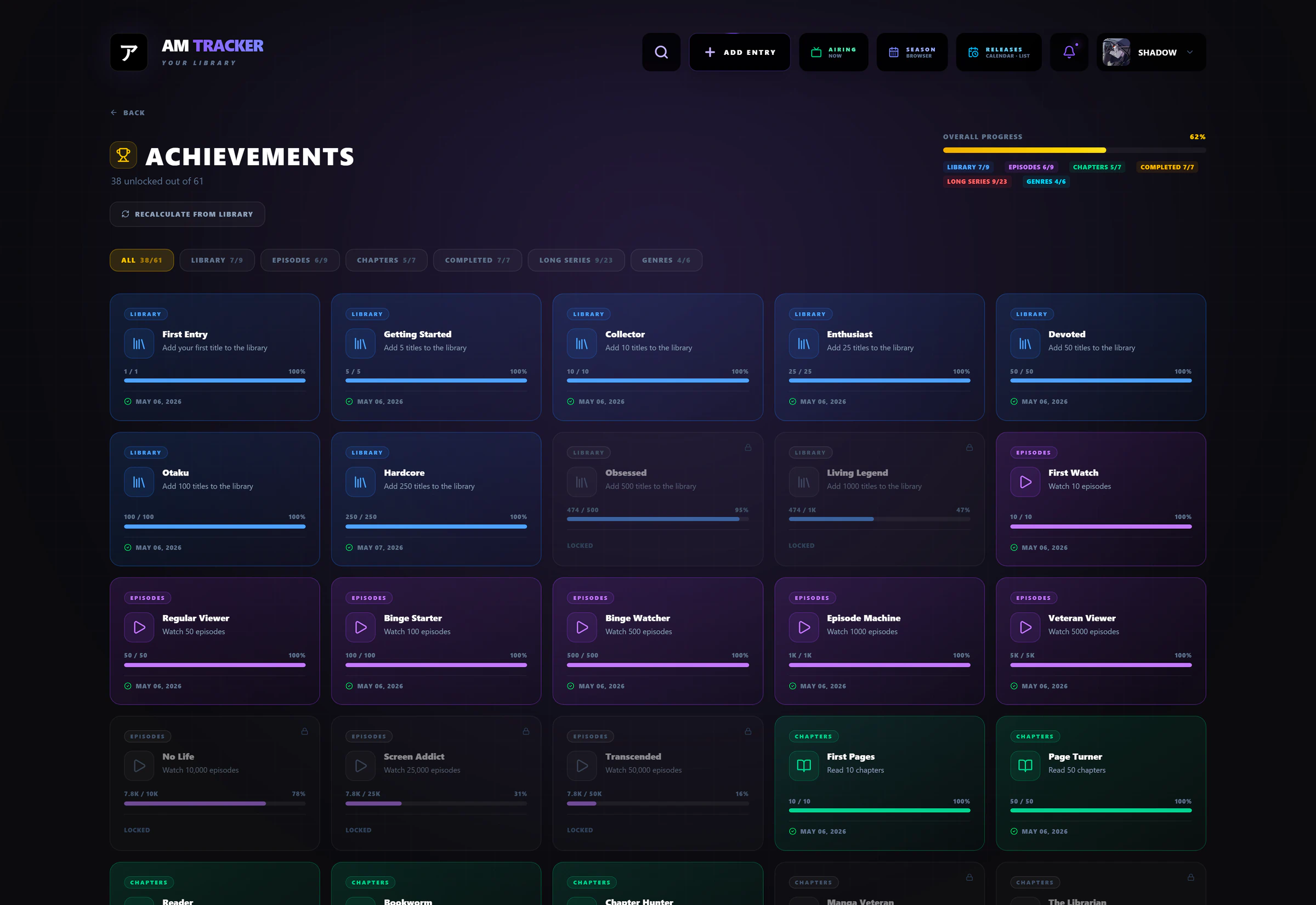Open the search icon button
Viewport: 1316px width, 905px height.
click(661, 52)
